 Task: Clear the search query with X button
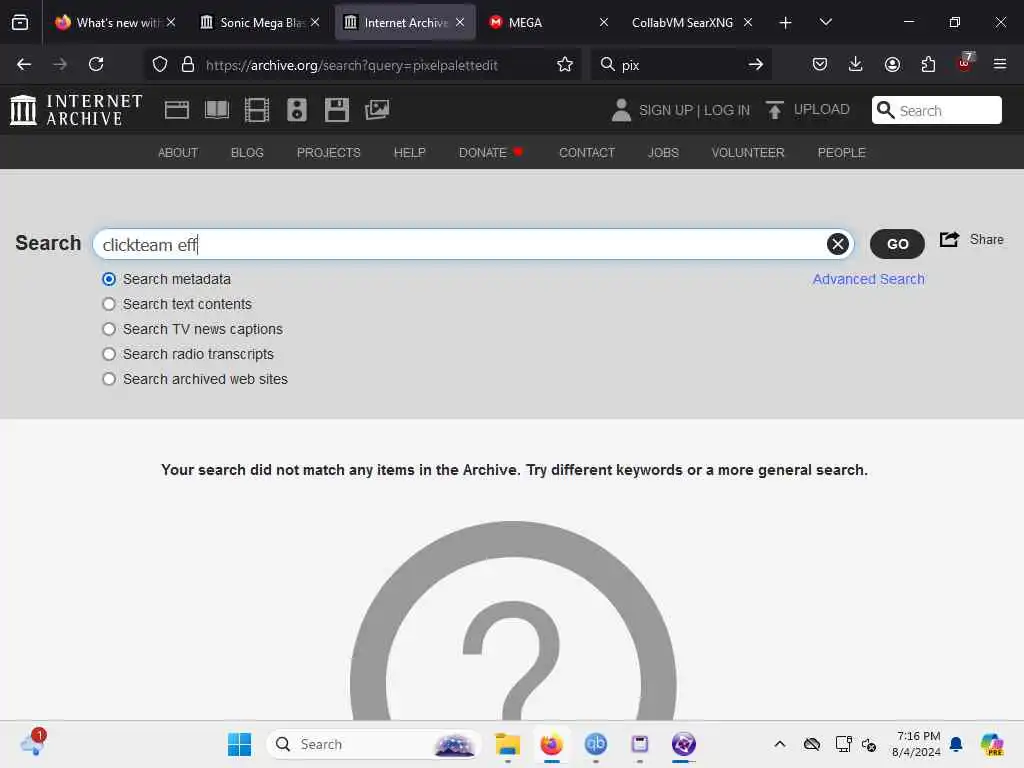click(x=838, y=244)
